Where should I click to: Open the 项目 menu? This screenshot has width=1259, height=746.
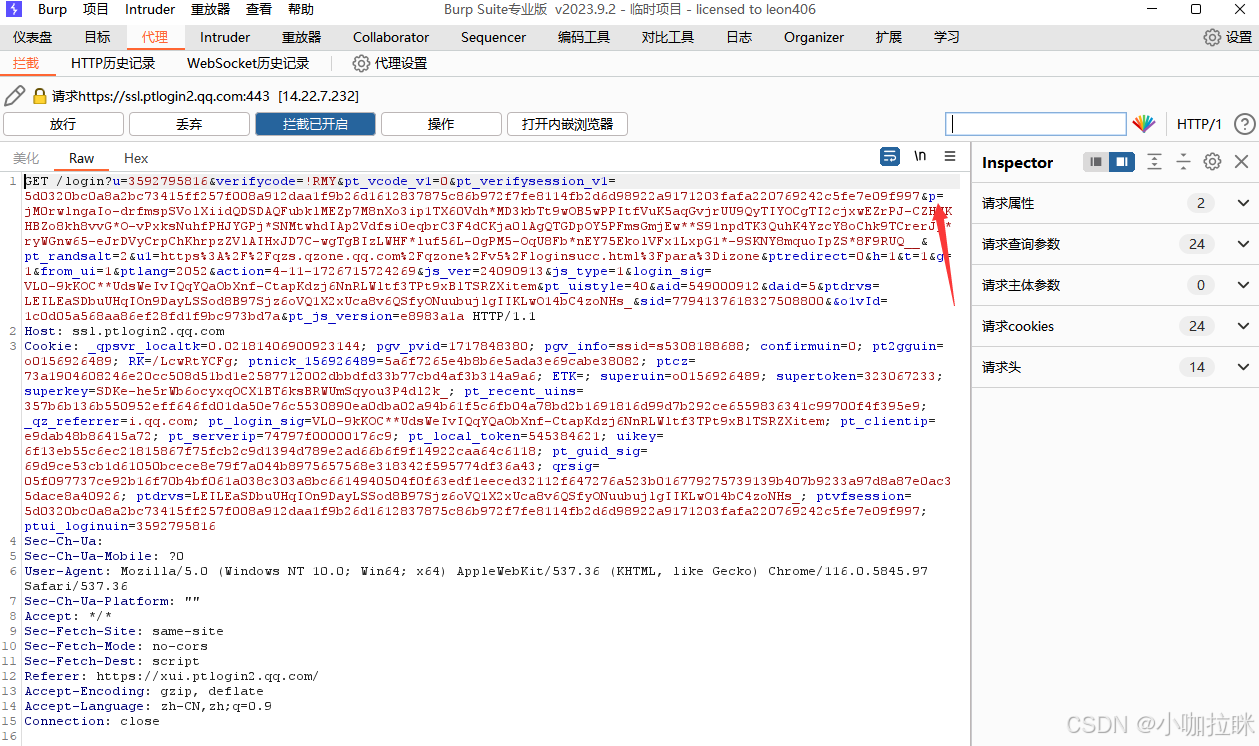[96, 9]
